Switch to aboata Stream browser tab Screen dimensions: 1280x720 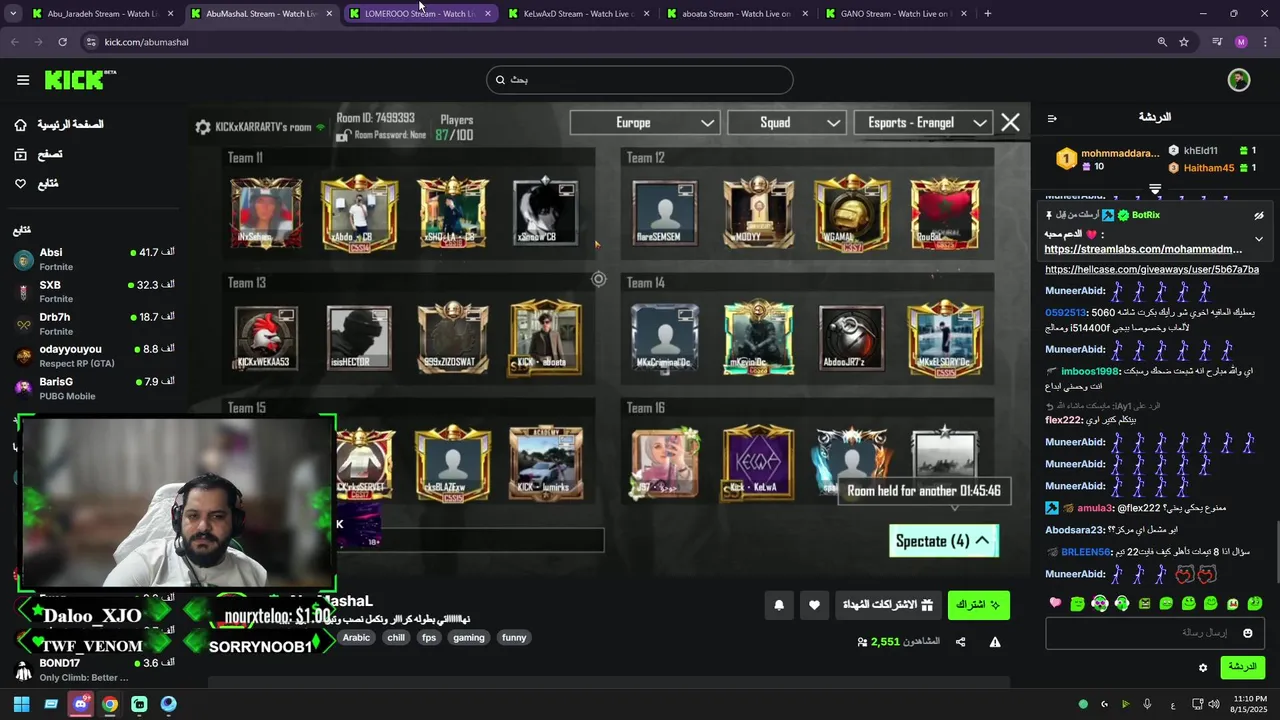tap(737, 14)
